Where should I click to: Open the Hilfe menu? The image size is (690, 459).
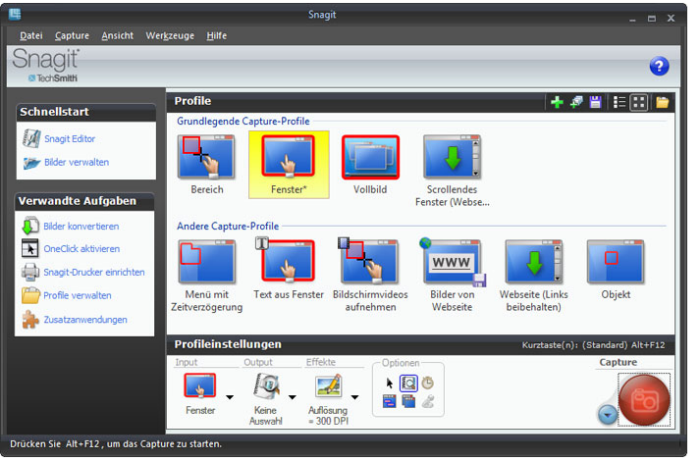[217, 36]
